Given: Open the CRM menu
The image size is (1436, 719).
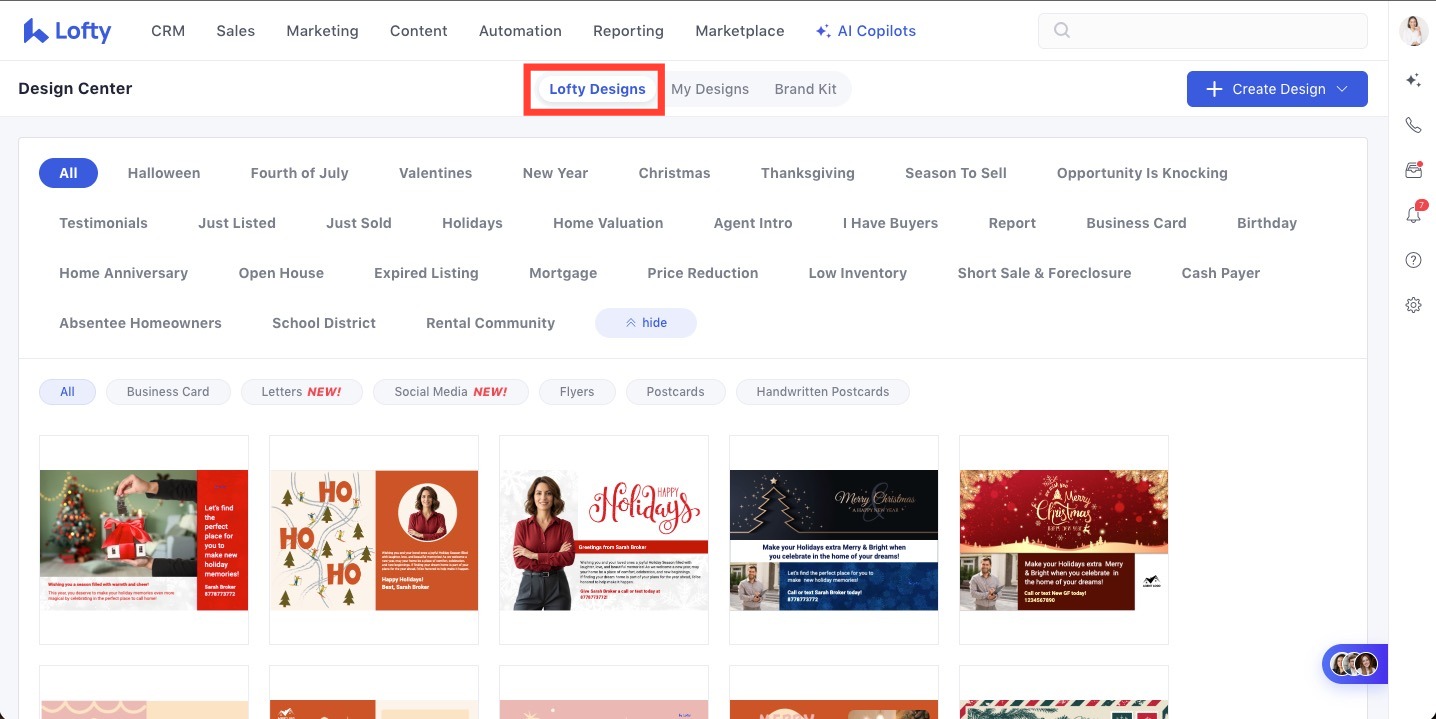Looking at the screenshot, I should coord(168,31).
